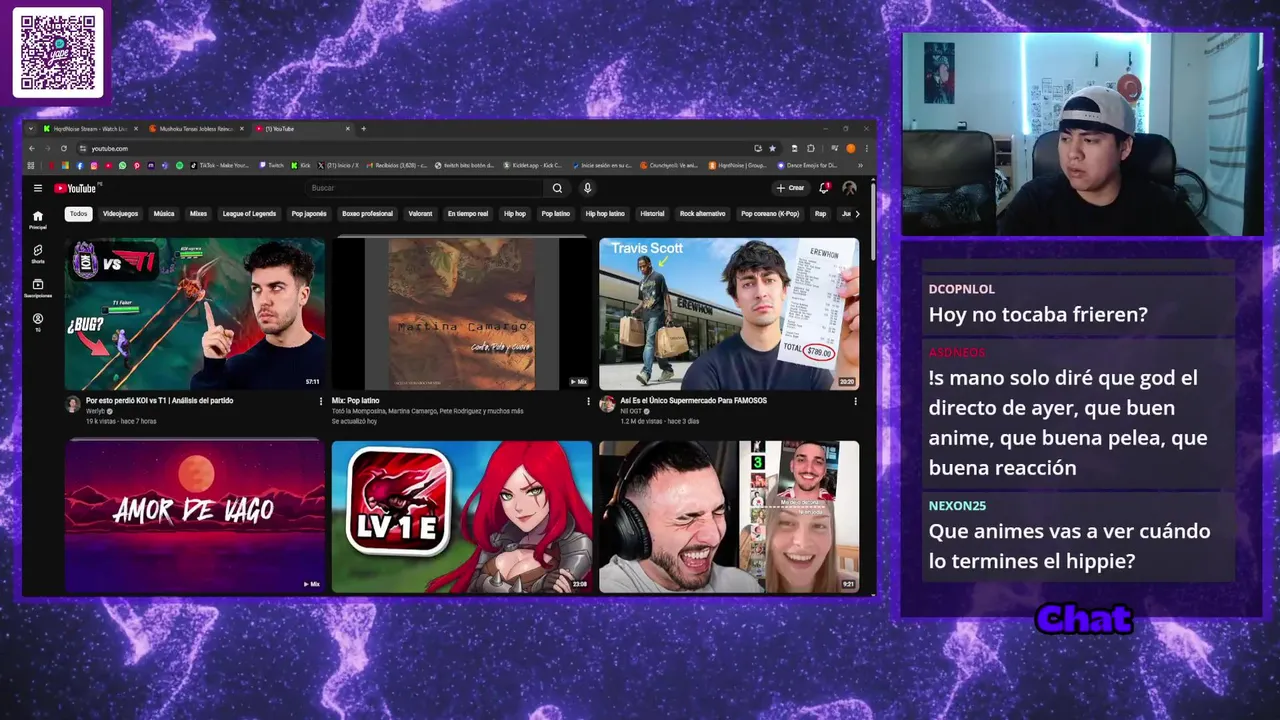Select the Mixes filter chip
Screen dimensions: 1280x720
tap(198, 213)
